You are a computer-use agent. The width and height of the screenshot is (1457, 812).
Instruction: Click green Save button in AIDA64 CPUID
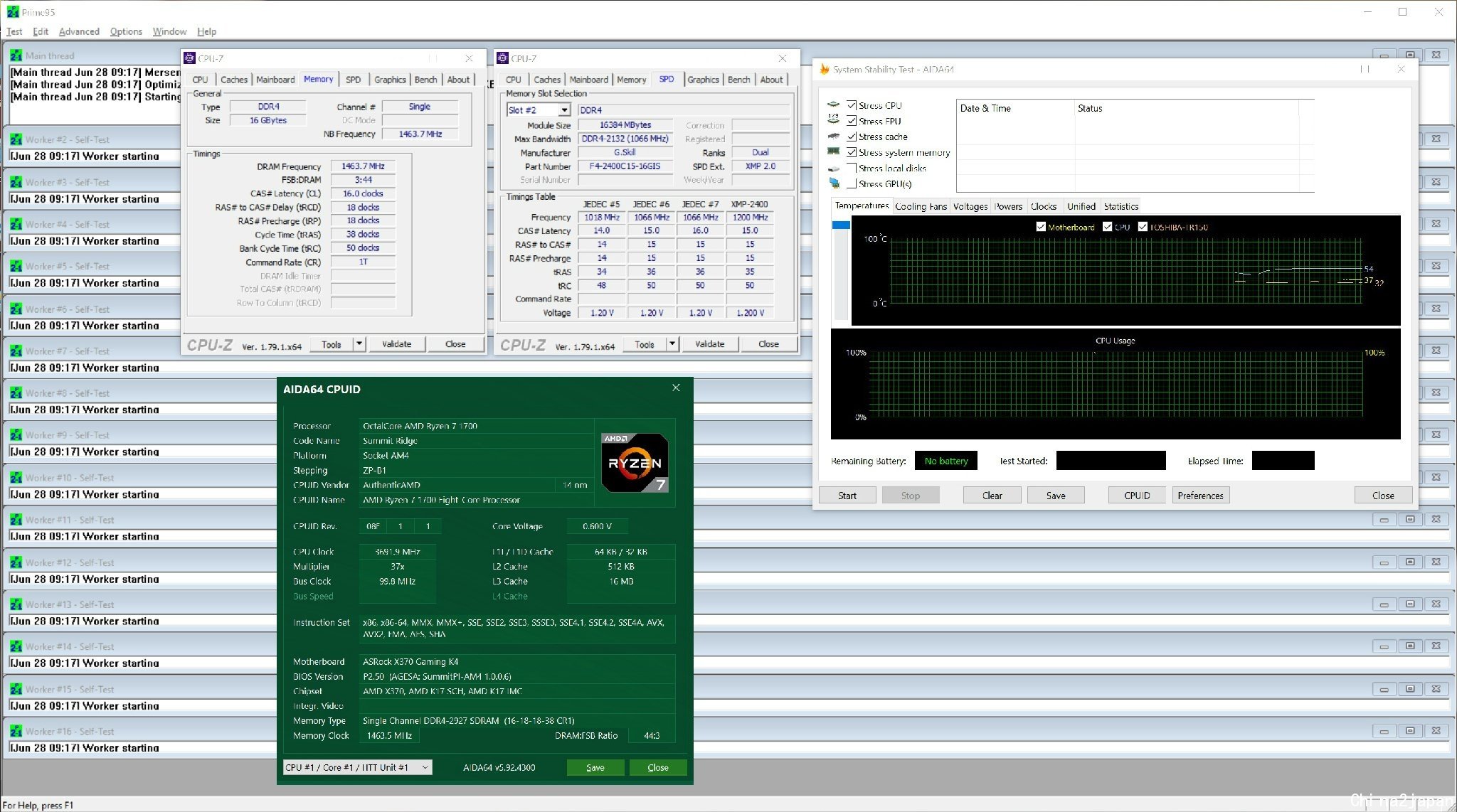(x=595, y=767)
